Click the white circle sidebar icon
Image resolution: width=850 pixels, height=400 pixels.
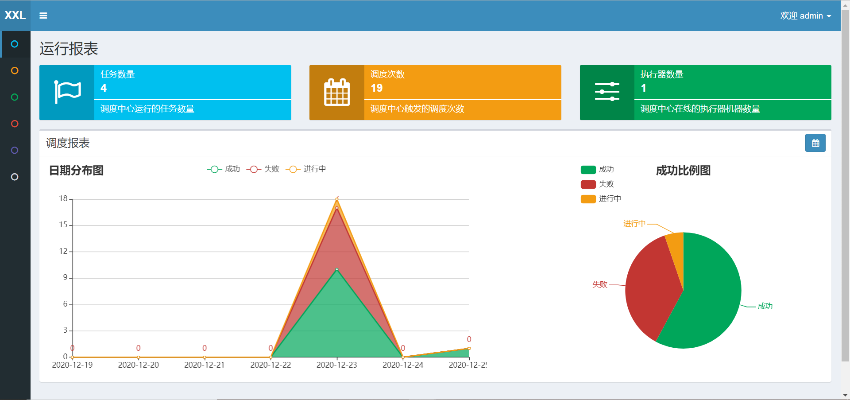14,177
